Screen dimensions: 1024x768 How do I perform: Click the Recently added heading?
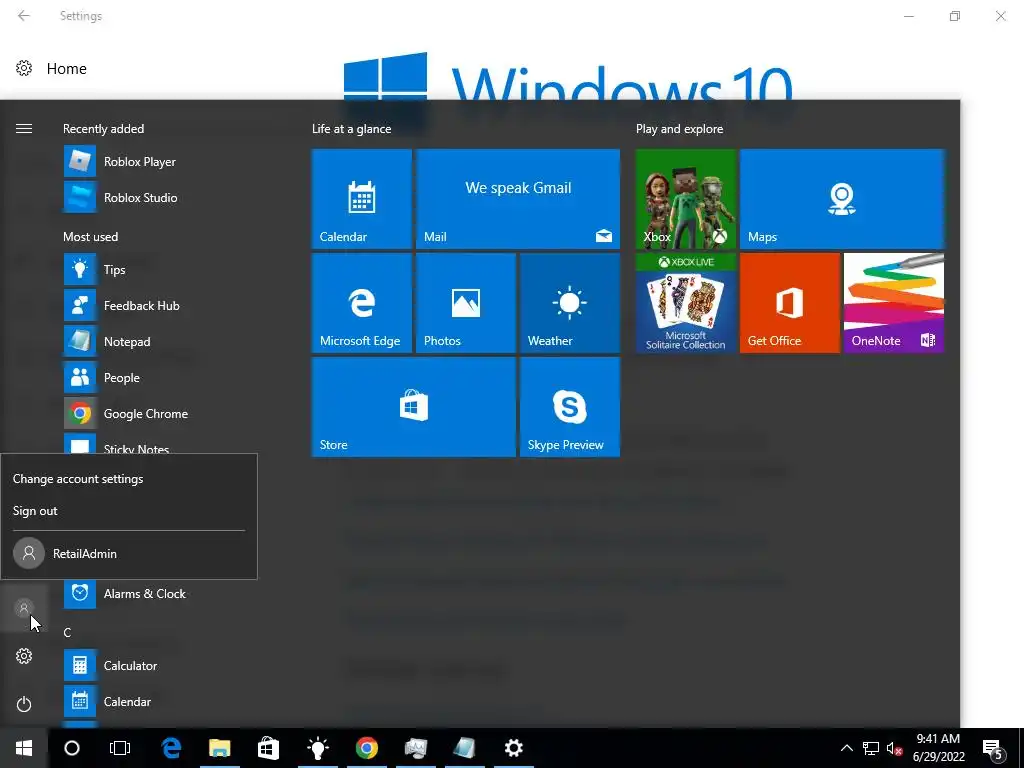pos(103,129)
